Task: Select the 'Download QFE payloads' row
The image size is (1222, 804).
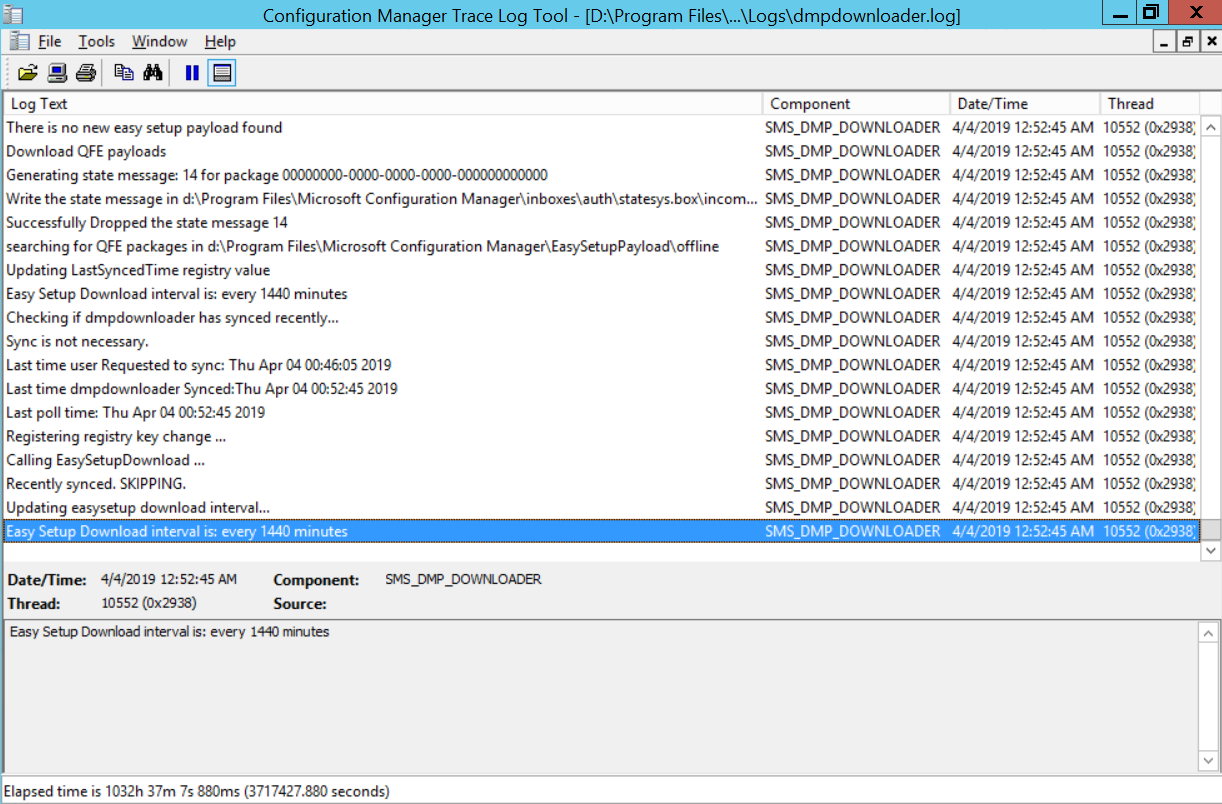Action: (x=601, y=152)
